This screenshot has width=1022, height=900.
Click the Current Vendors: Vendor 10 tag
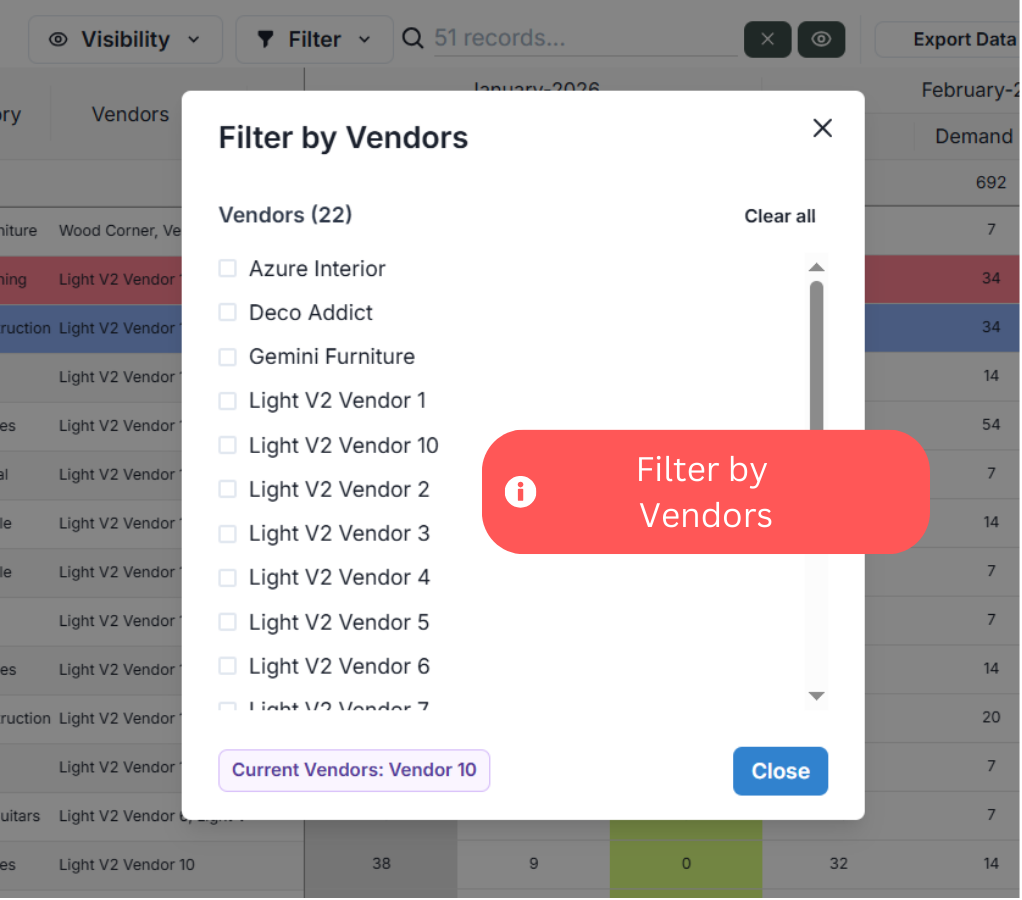(354, 770)
